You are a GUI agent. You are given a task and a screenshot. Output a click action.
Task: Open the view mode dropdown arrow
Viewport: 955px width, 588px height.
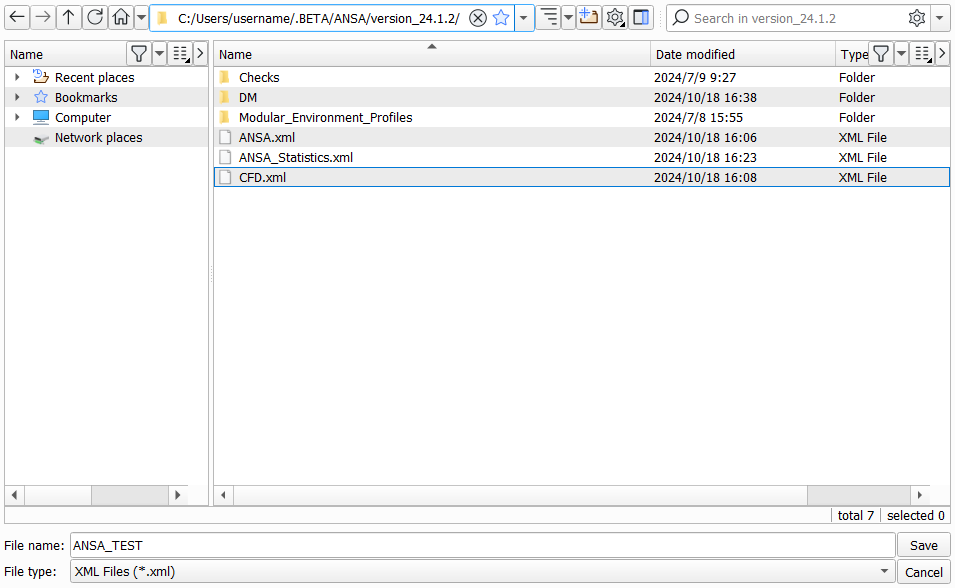(568, 18)
